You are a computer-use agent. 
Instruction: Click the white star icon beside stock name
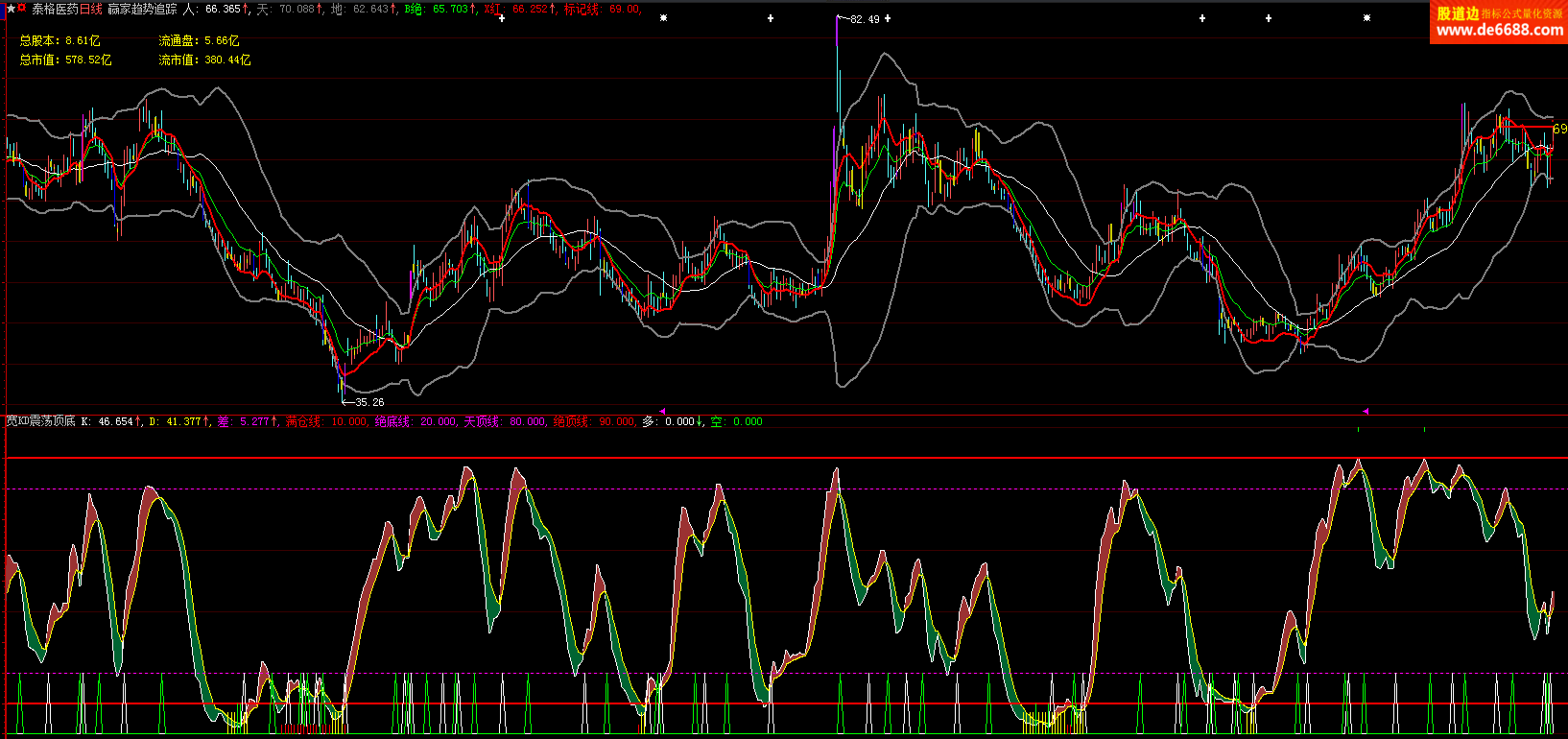11,9
